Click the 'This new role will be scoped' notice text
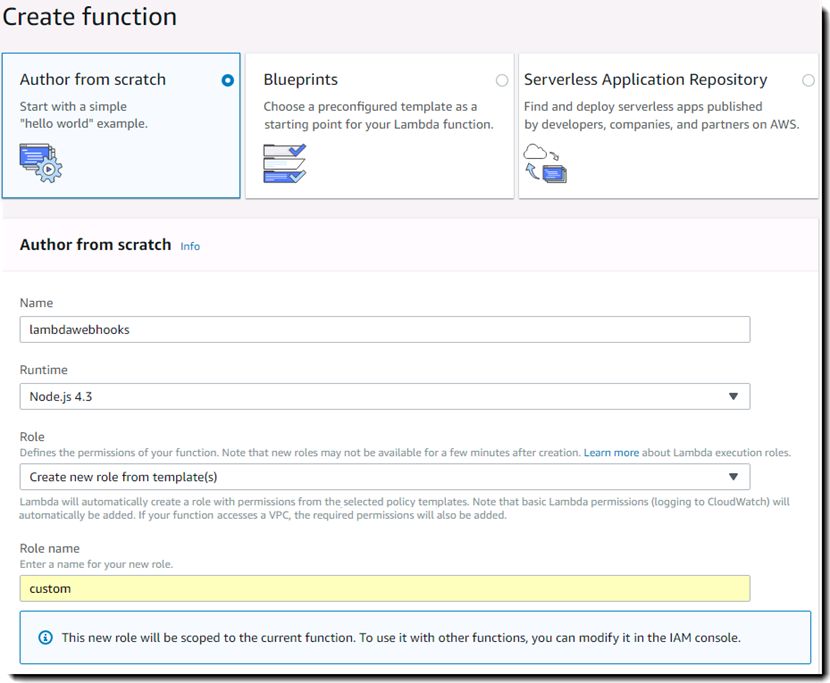 (401, 637)
